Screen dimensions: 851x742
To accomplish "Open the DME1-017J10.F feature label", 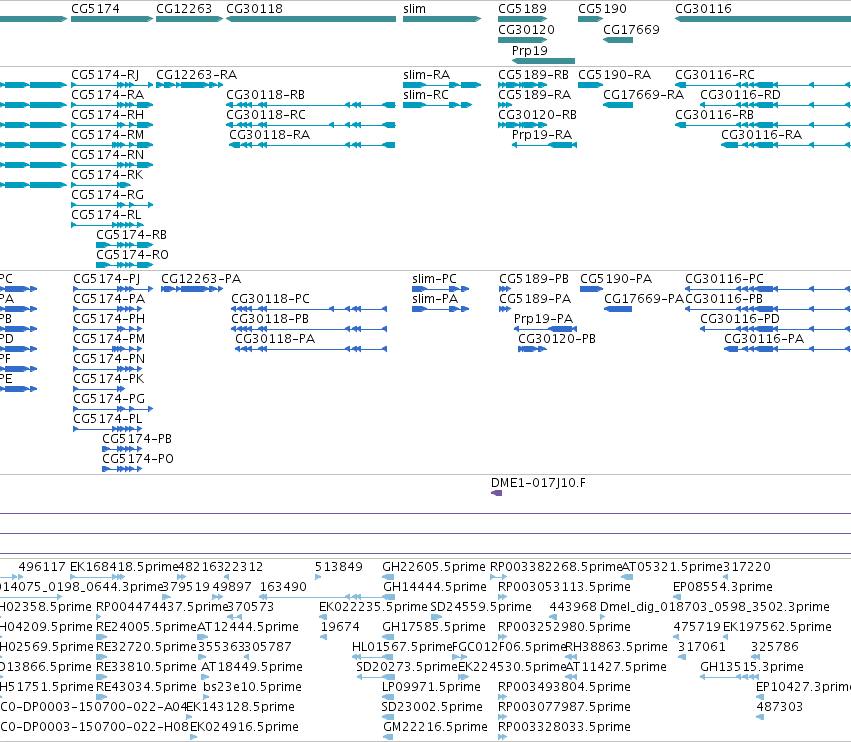I will (538, 483).
